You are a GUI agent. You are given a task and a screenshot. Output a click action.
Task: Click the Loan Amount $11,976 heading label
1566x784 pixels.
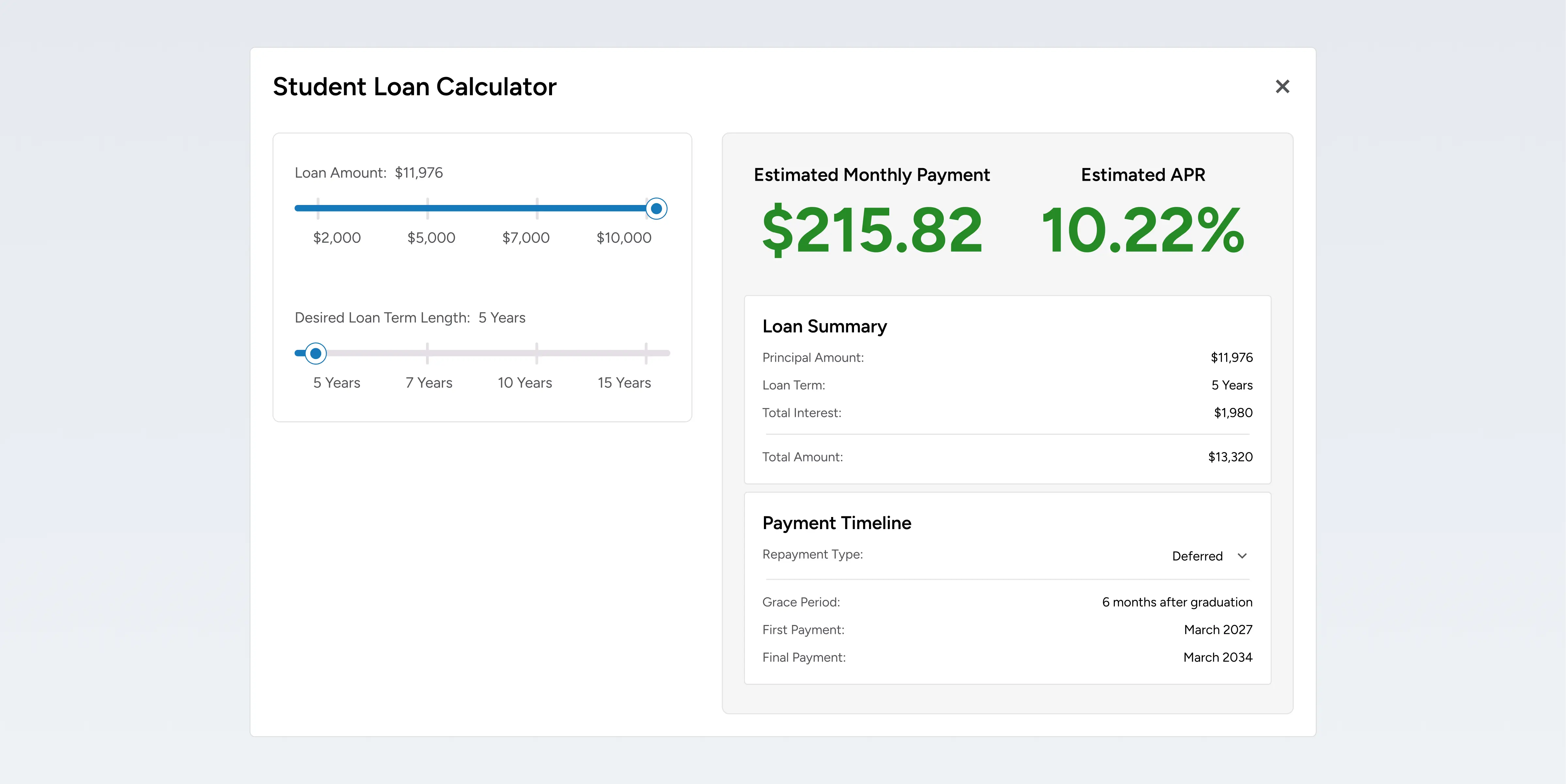tap(368, 173)
